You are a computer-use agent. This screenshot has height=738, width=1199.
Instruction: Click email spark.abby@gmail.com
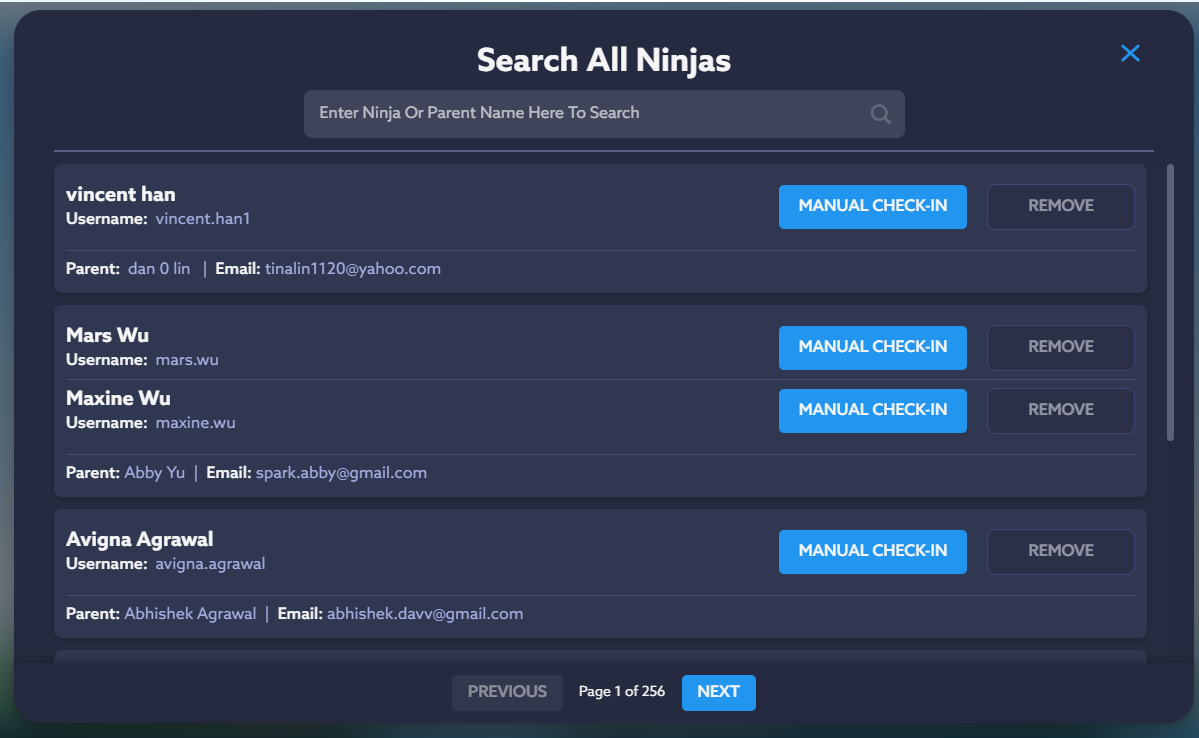pos(341,473)
